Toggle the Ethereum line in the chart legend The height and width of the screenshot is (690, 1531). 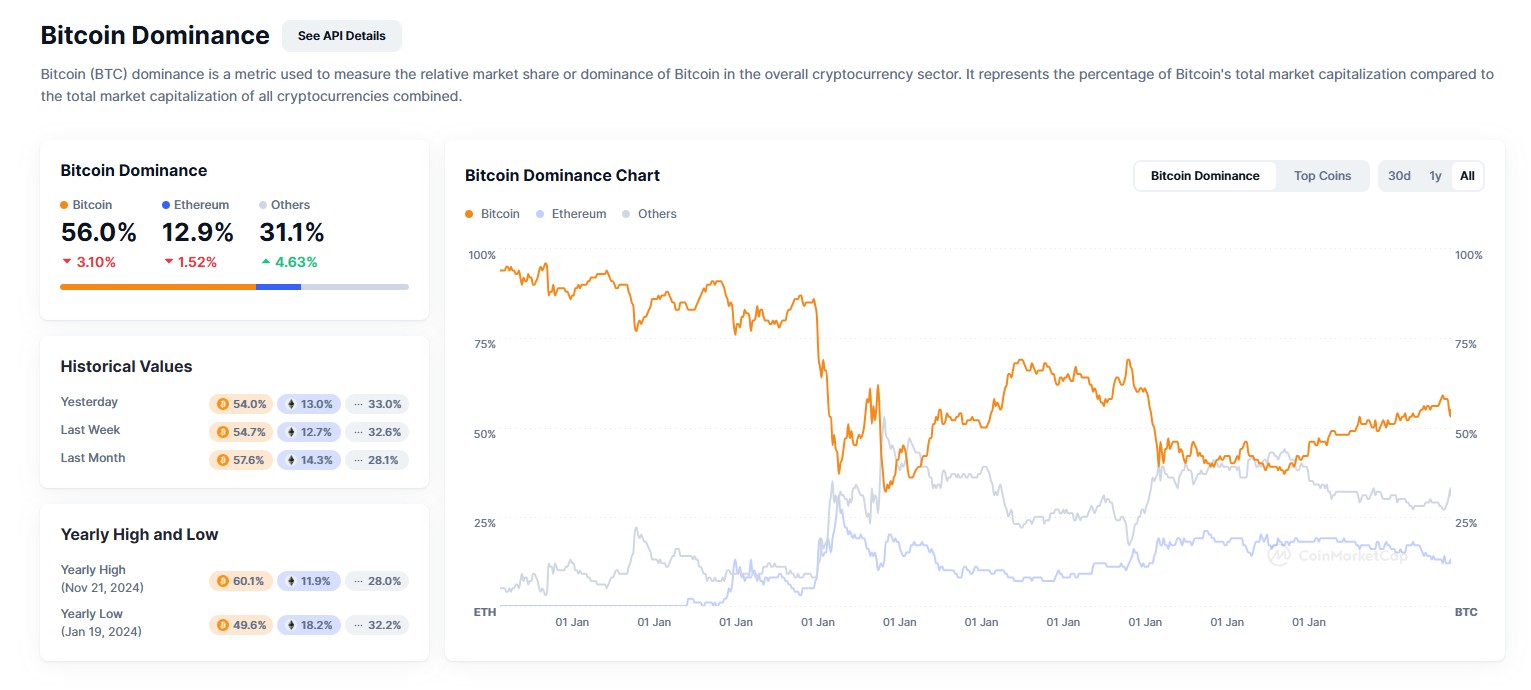point(571,213)
